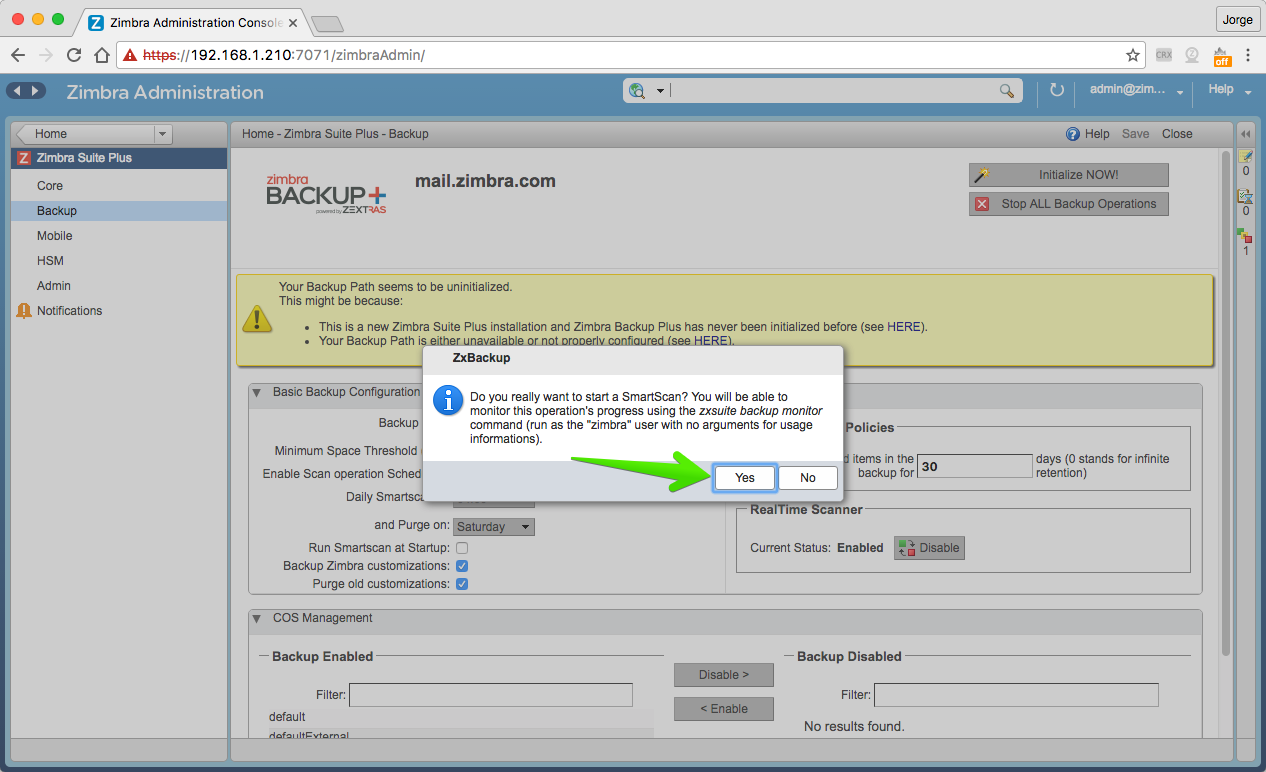Collapse the COS Management section
The width and height of the screenshot is (1266, 772).
coord(257,619)
